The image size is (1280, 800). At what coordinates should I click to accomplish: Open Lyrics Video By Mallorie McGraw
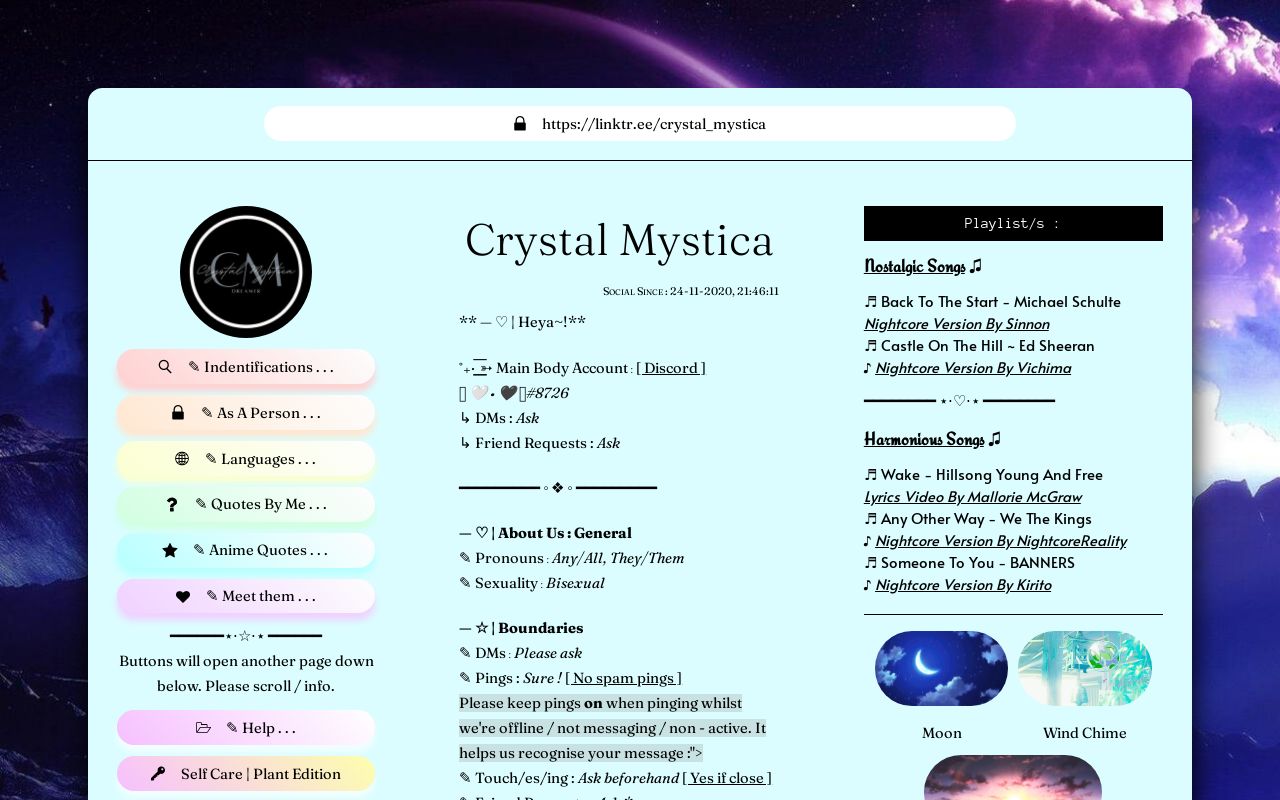click(972, 497)
